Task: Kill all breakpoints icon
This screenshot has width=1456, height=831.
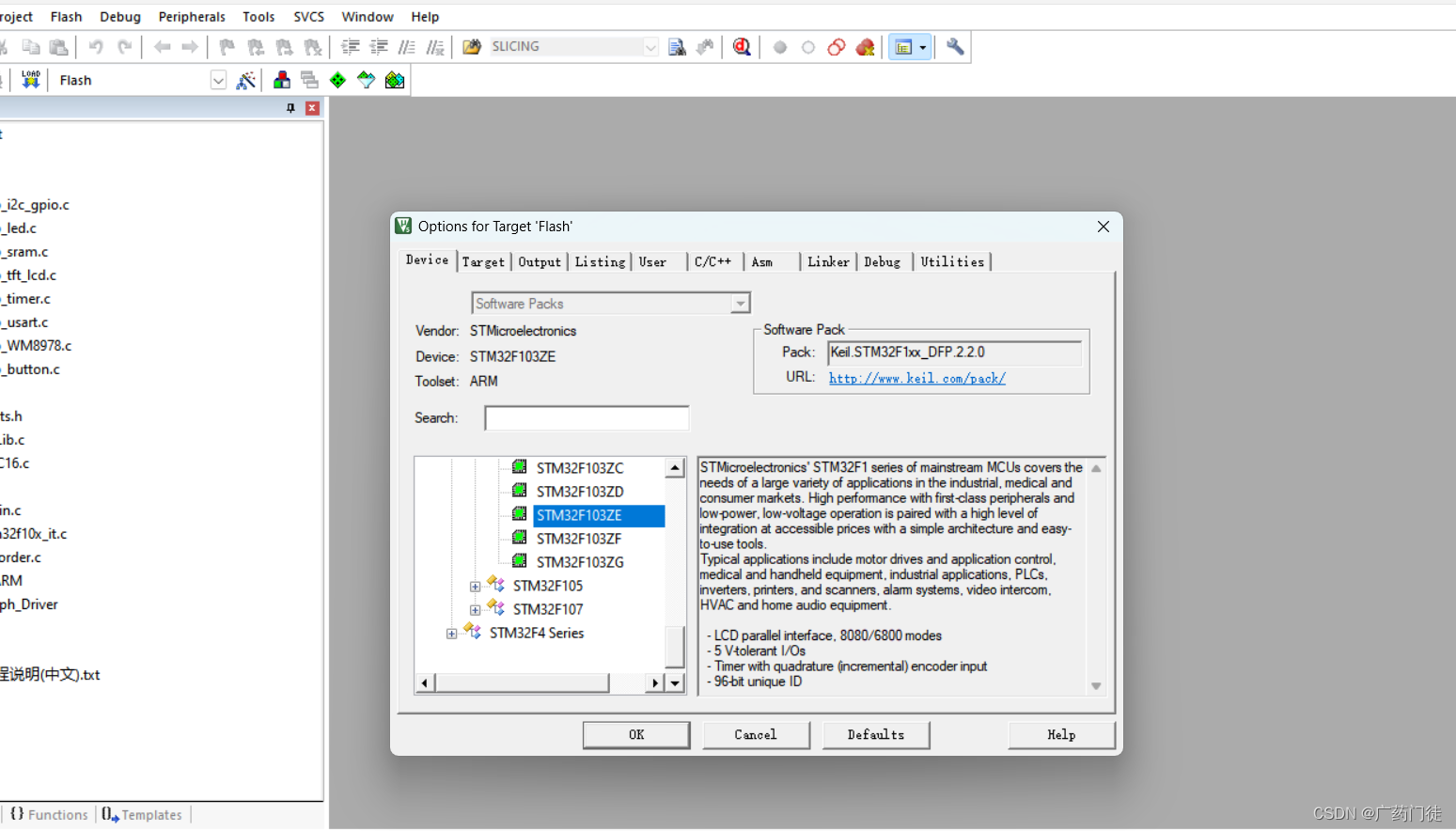Action: click(x=866, y=47)
